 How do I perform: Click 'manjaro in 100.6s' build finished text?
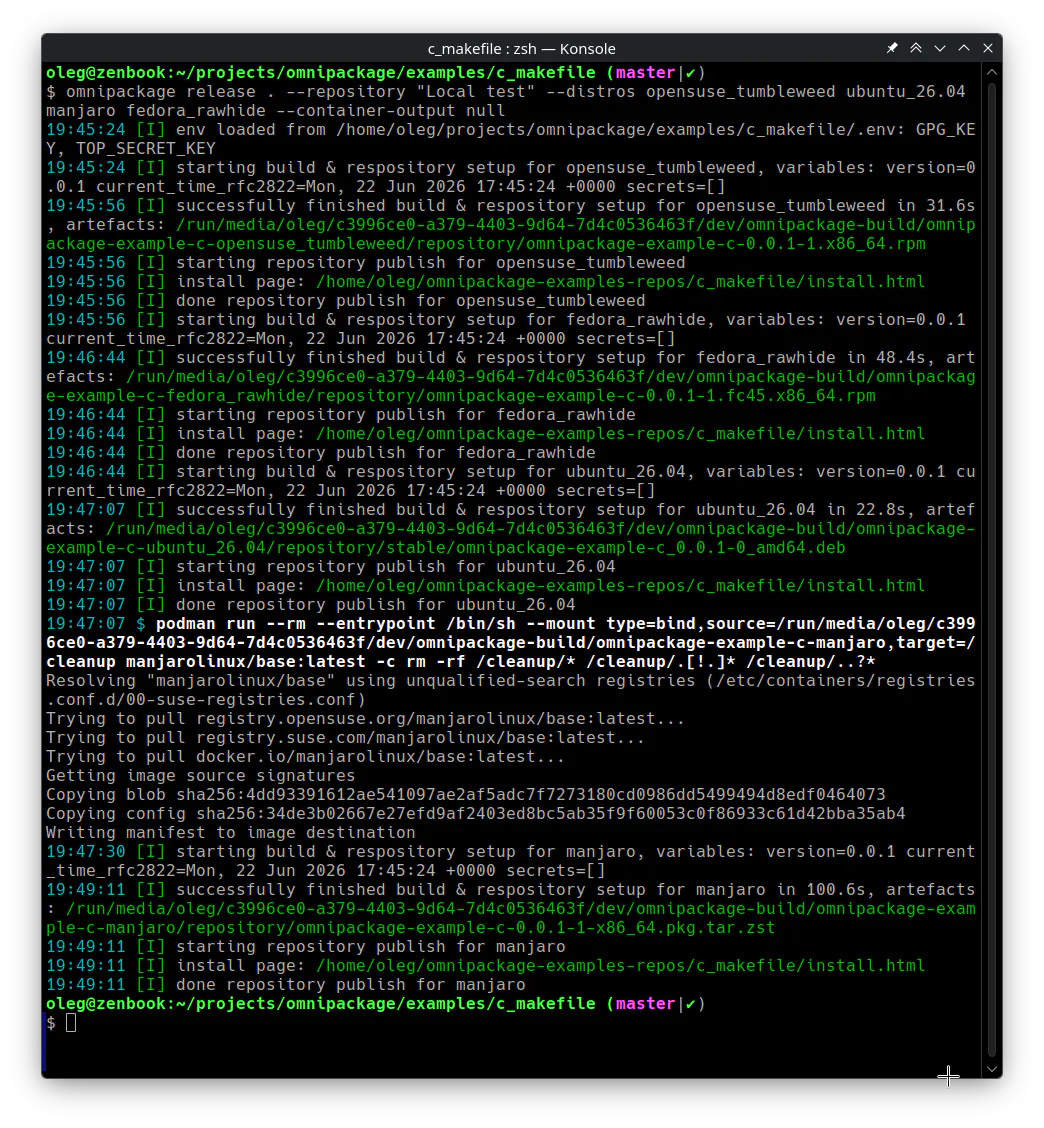point(781,889)
